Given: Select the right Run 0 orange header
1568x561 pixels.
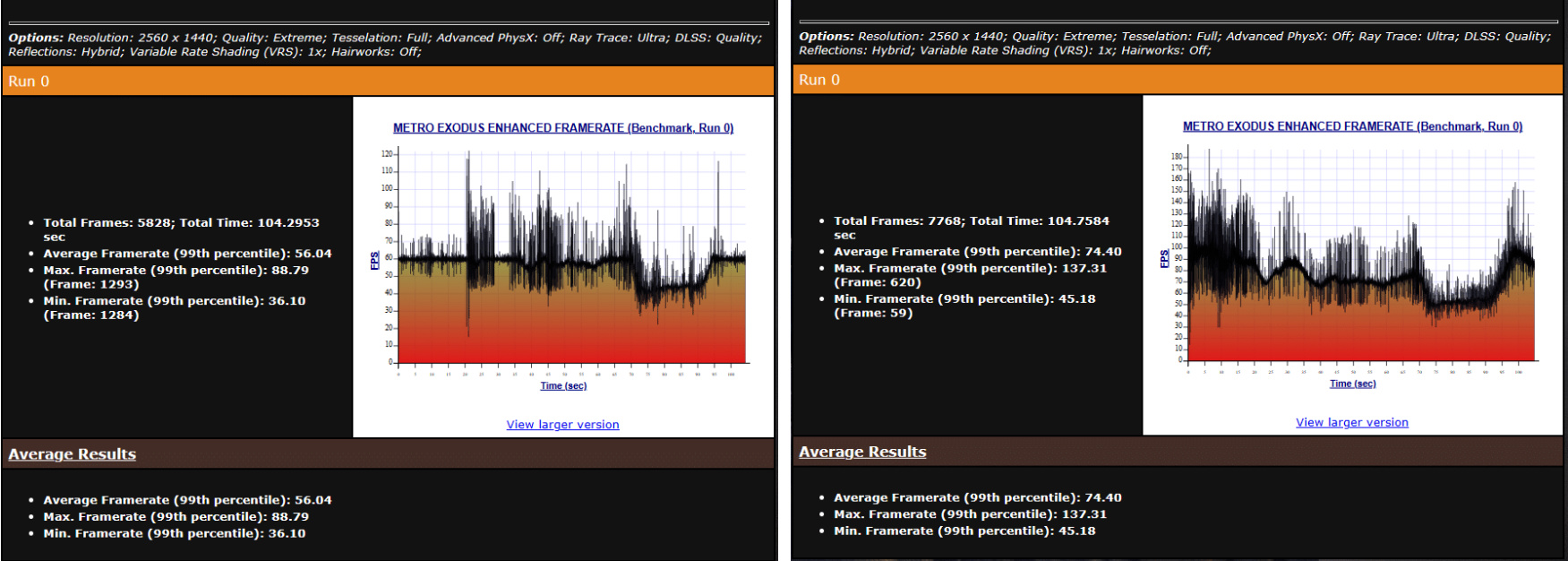Looking at the screenshot, I should pyautogui.click(x=1178, y=80).
